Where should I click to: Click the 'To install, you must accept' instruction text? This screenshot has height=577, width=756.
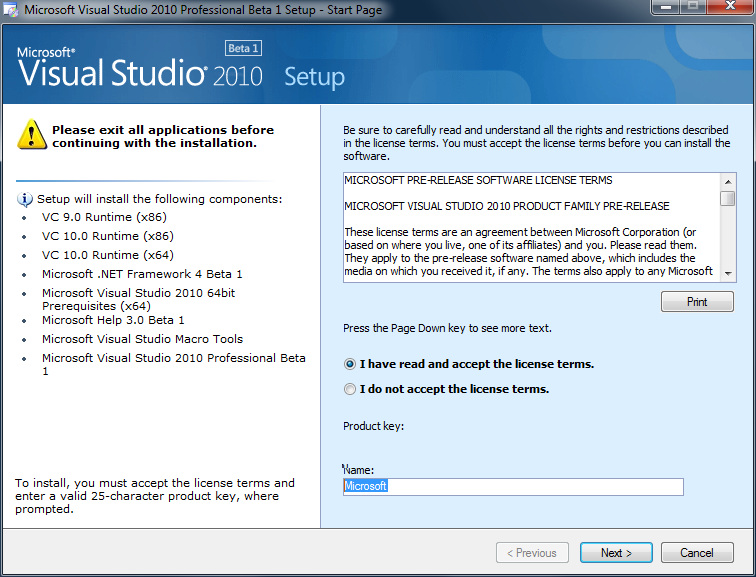point(155,496)
